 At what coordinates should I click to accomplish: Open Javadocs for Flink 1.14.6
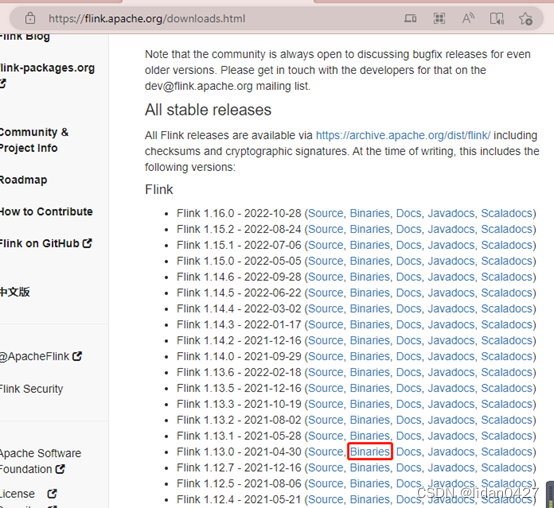pos(452,277)
